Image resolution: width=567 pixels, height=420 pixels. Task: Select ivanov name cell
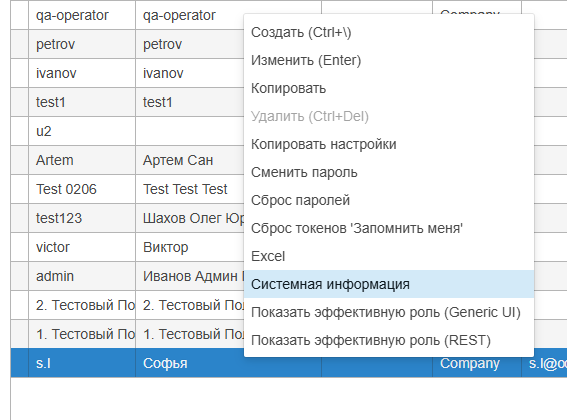click(190, 73)
